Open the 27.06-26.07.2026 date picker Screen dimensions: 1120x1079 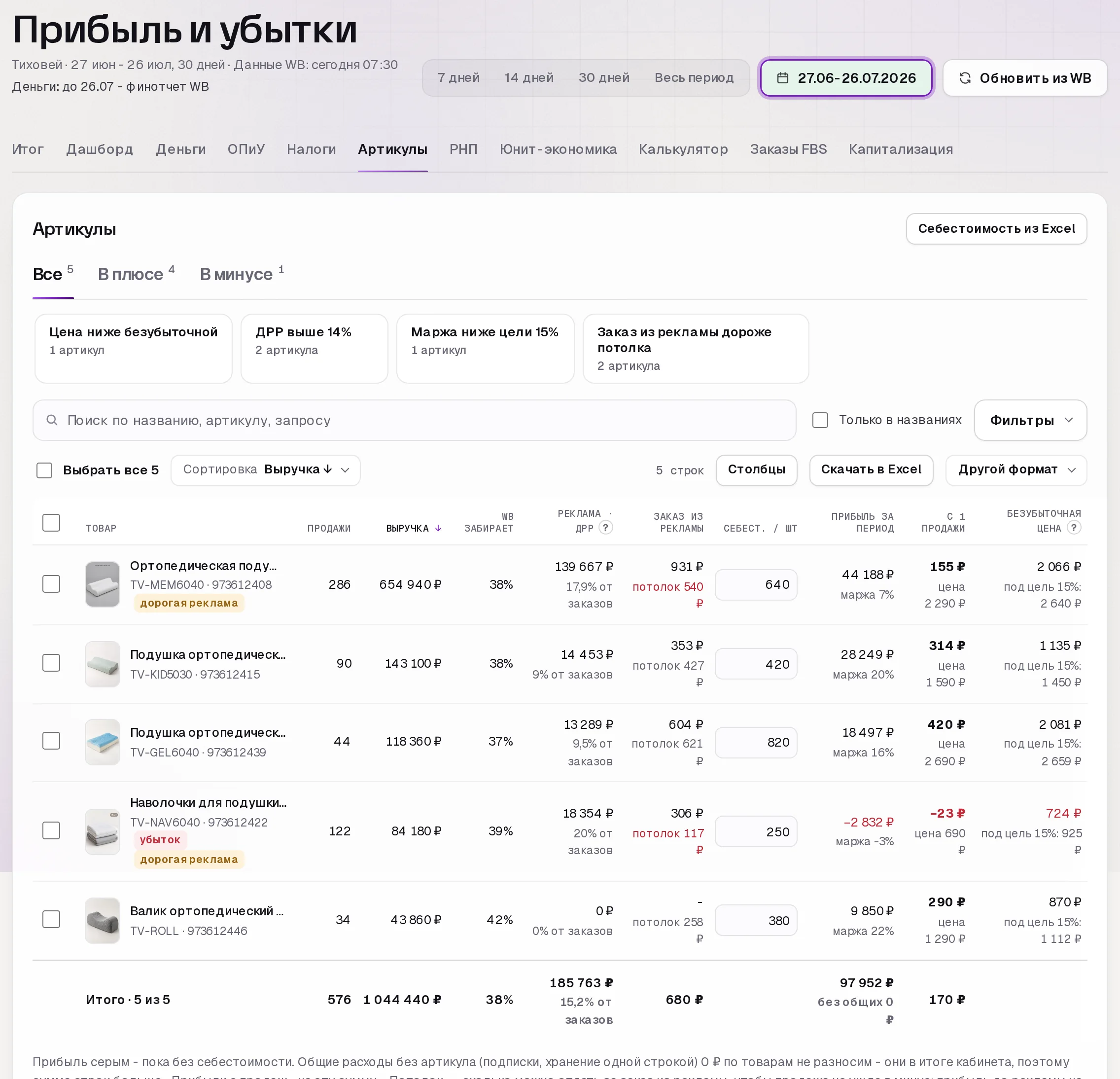(x=846, y=78)
